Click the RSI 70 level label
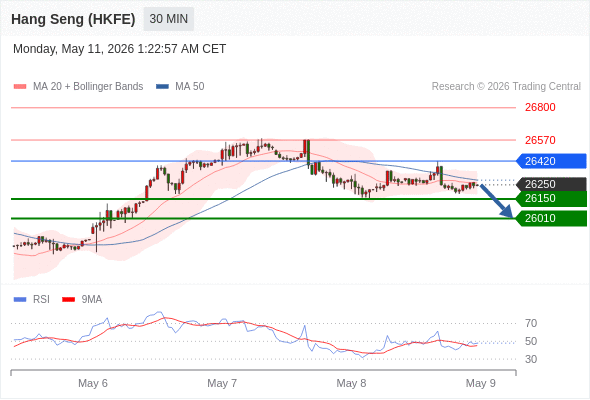 [531, 323]
